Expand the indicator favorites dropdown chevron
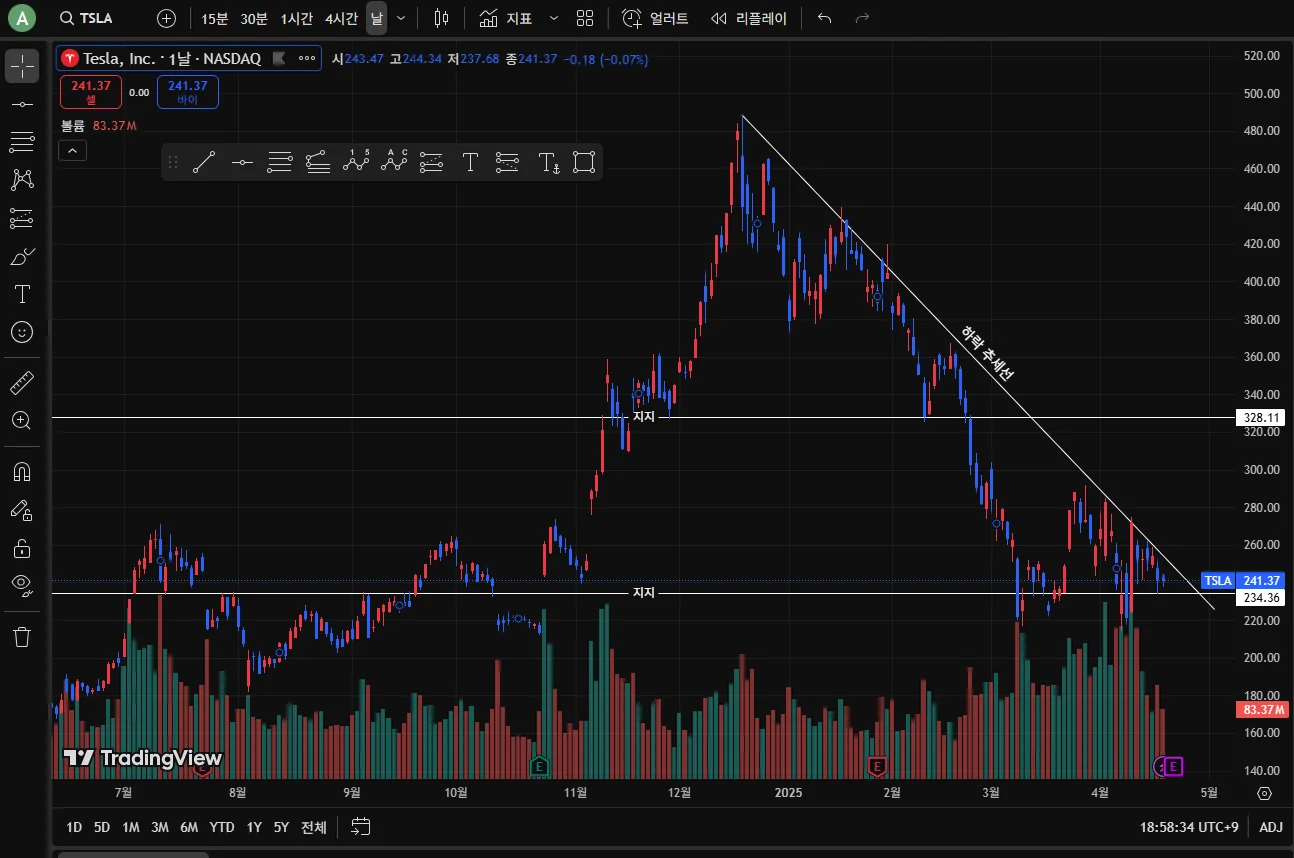Viewport: 1294px width, 858px height. pyautogui.click(x=554, y=18)
